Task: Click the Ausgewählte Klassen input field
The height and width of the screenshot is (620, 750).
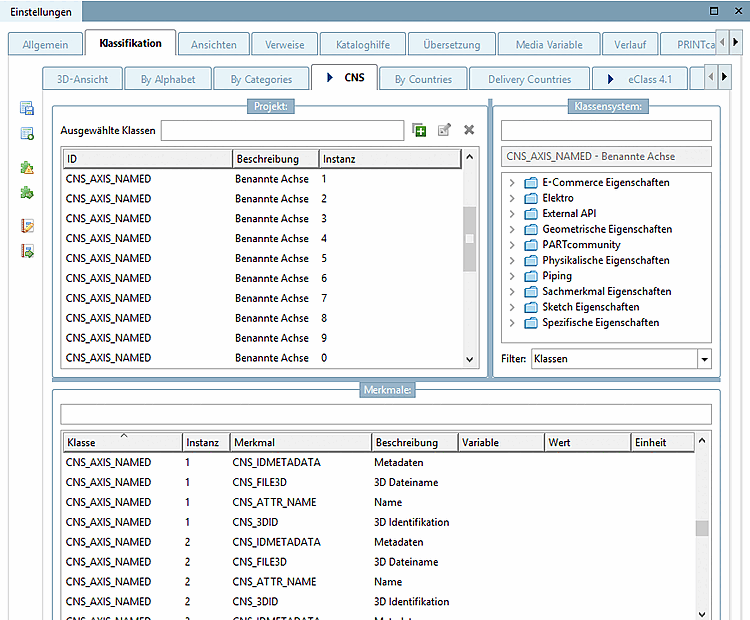Action: coord(282,130)
